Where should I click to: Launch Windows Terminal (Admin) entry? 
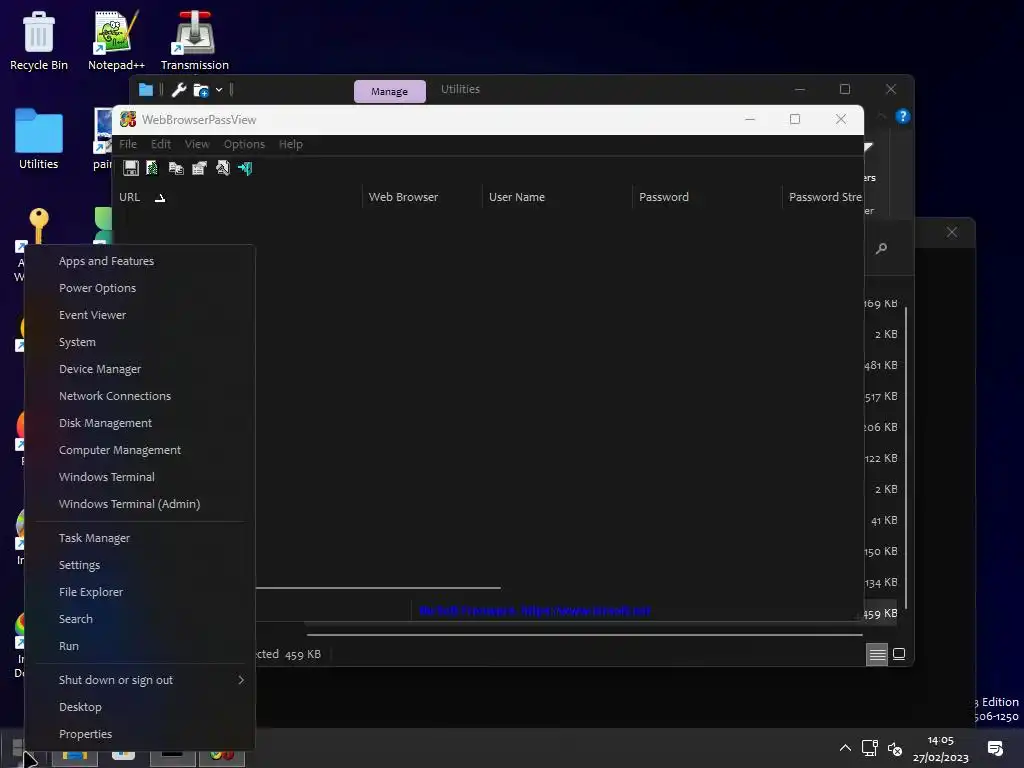tap(139, 504)
